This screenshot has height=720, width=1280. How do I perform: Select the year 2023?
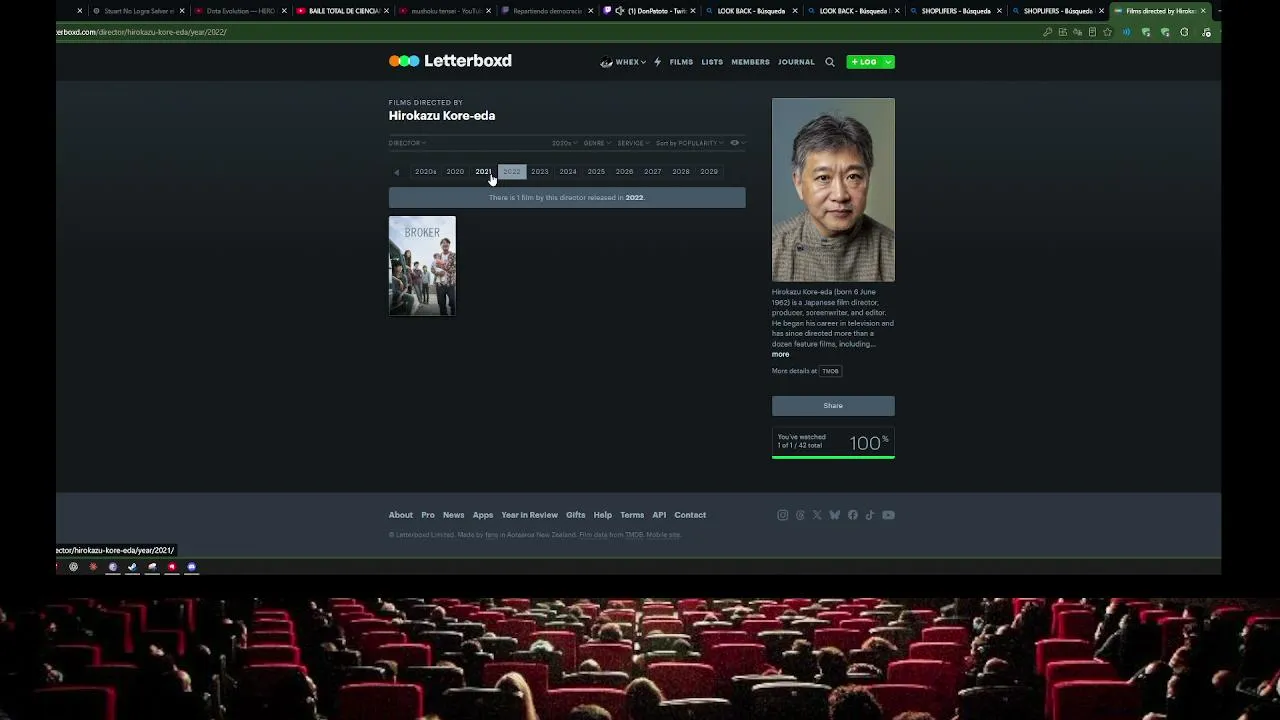540,172
